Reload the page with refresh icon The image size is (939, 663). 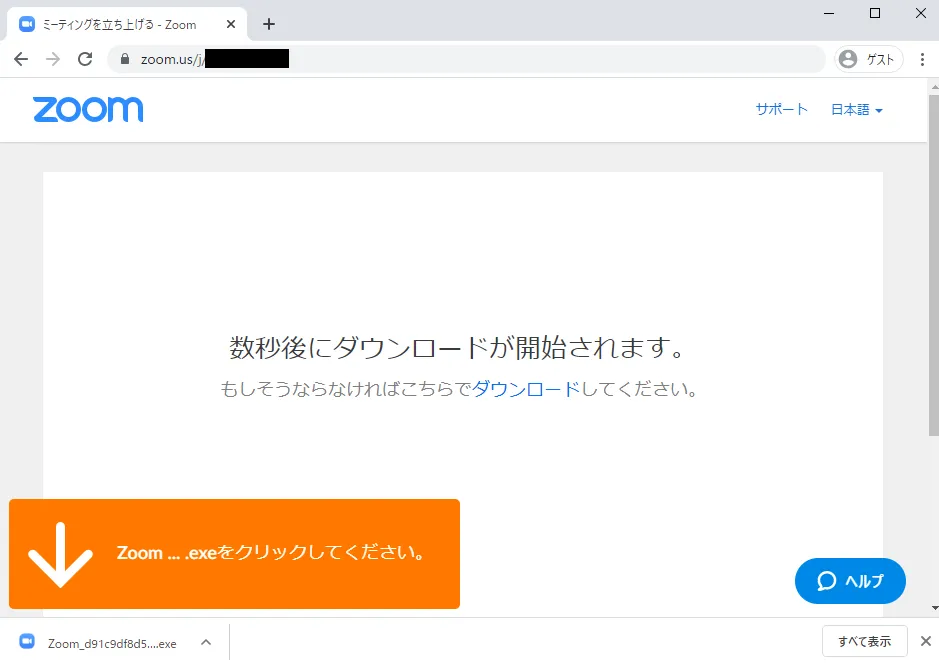[x=85, y=59]
